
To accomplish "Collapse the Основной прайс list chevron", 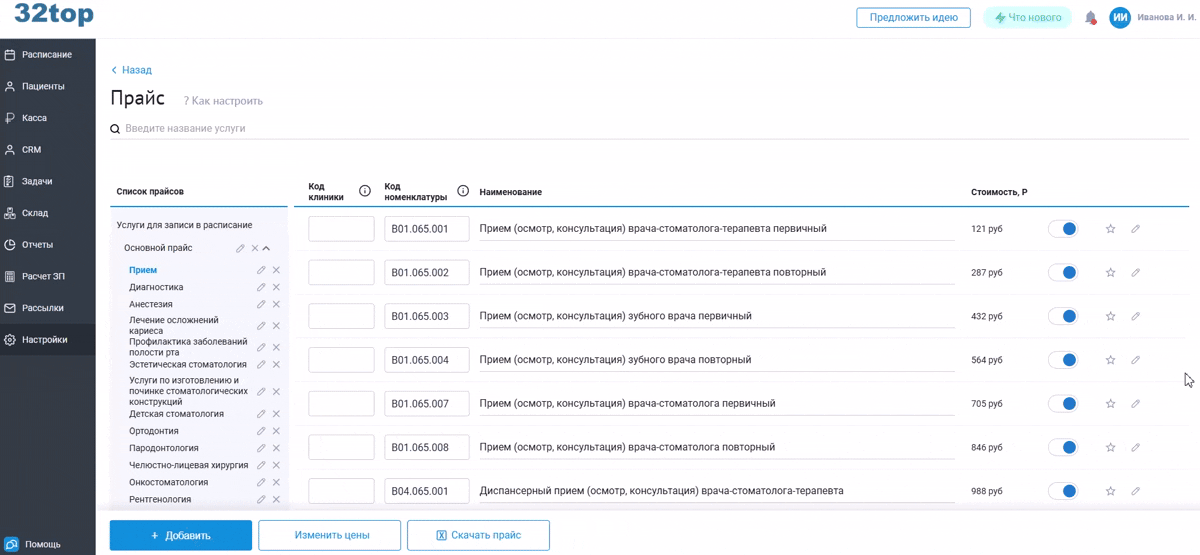I will pyautogui.click(x=267, y=248).
